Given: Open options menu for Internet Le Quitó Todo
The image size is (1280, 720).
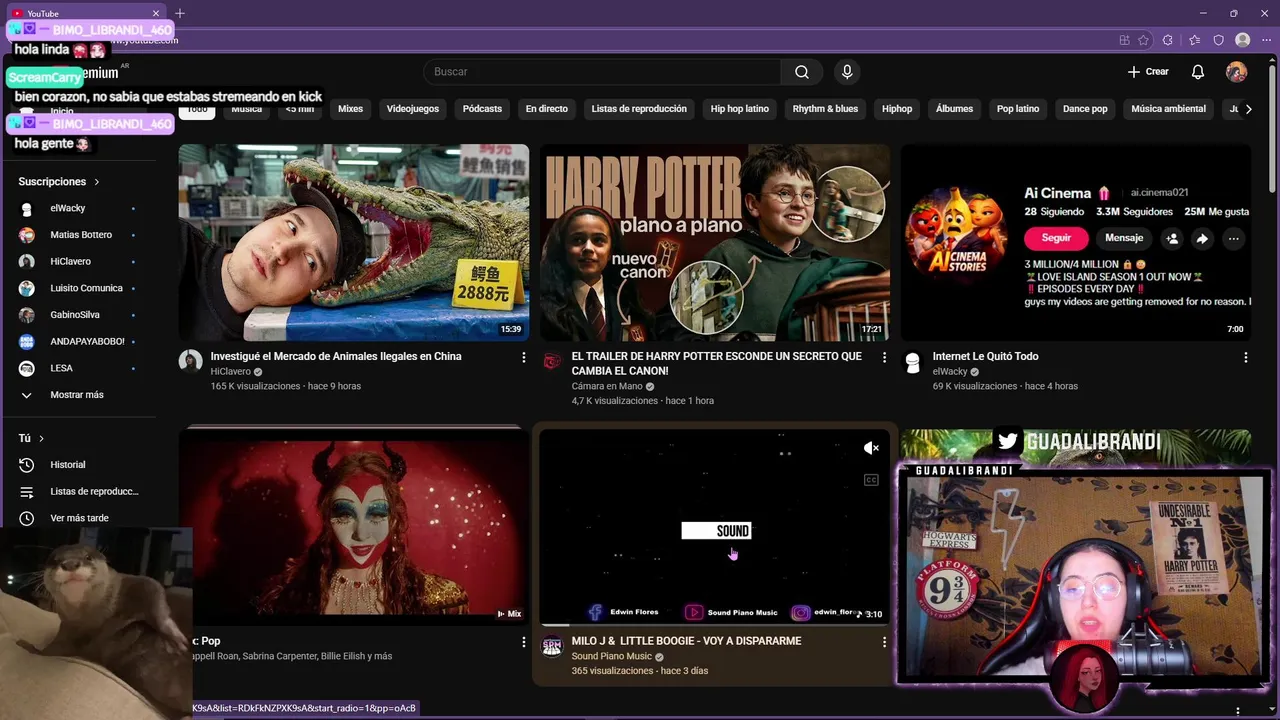Looking at the screenshot, I should (1245, 357).
